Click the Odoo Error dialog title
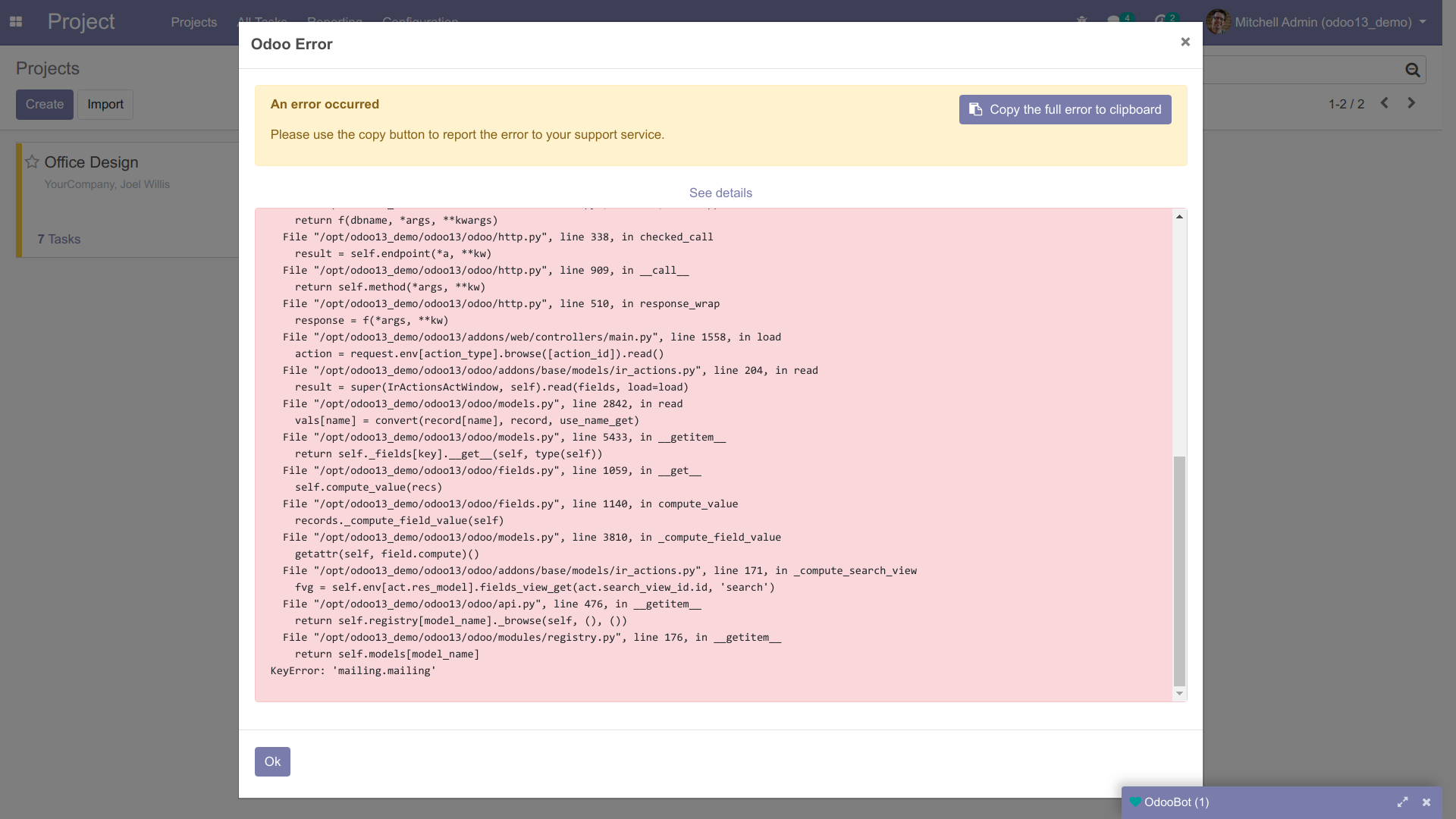Viewport: 1456px width, 819px height. [x=292, y=44]
